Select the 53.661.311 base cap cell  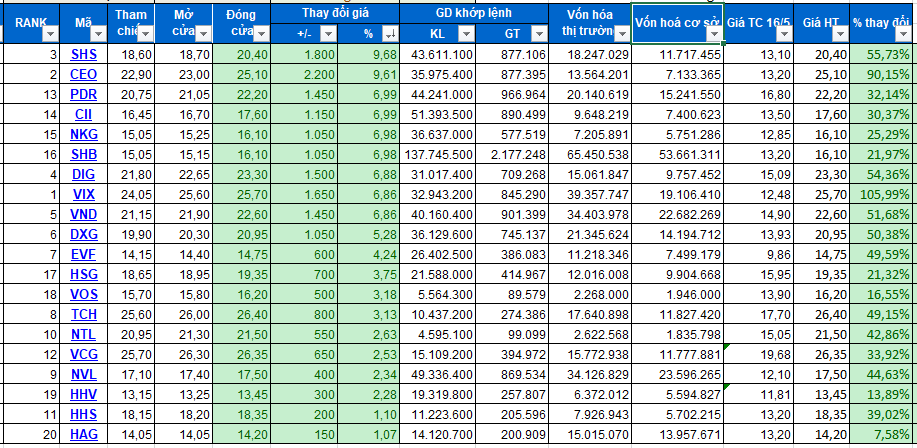[677, 154]
